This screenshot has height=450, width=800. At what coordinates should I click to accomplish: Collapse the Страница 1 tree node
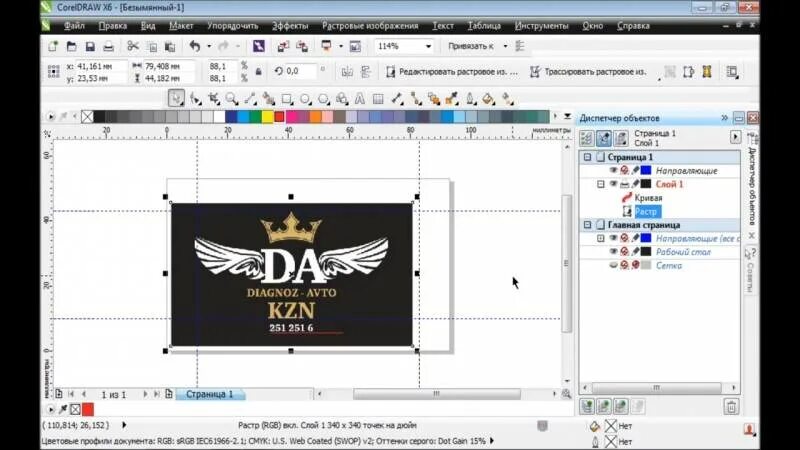(587, 157)
